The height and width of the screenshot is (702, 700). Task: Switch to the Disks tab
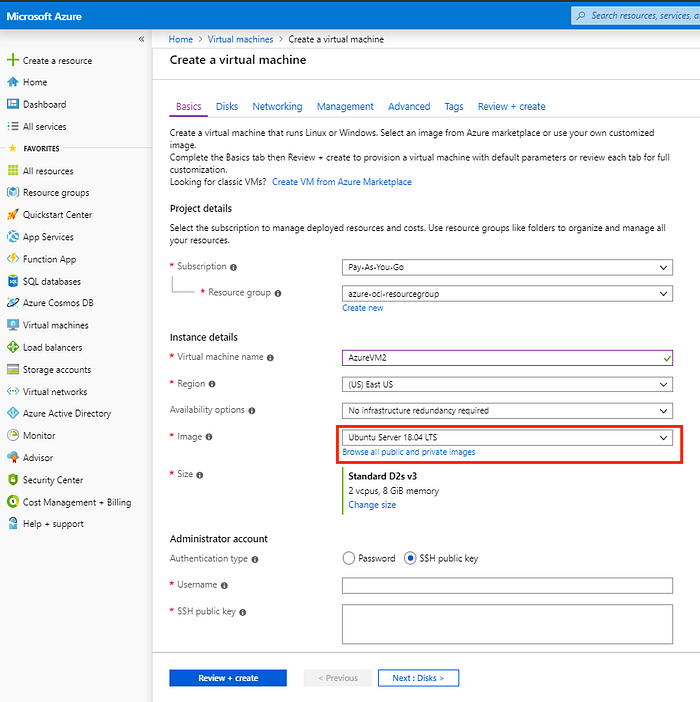pyautogui.click(x=227, y=107)
